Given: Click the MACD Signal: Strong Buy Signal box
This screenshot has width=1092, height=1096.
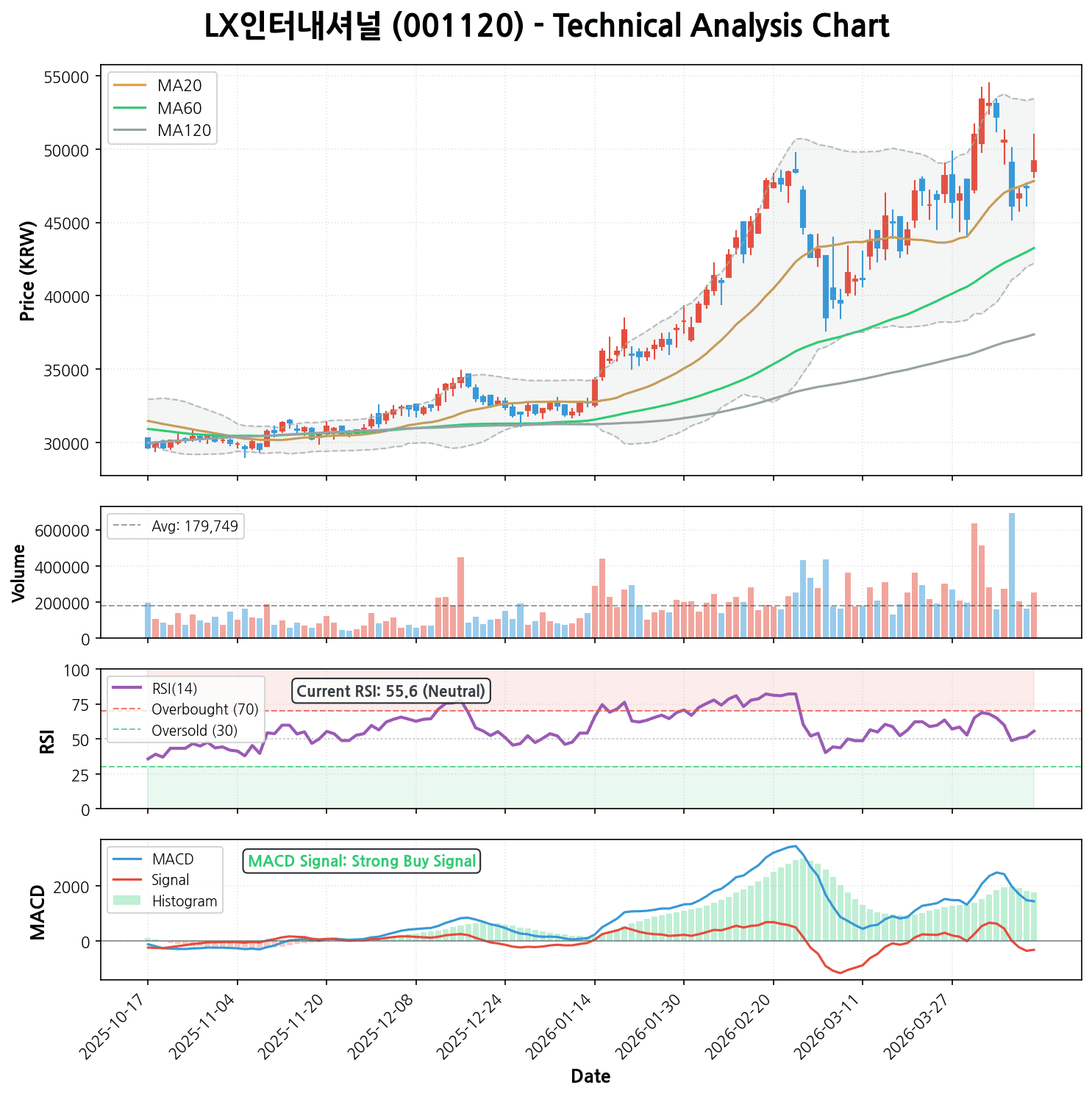Looking at the screenshot, I should 361,861.
